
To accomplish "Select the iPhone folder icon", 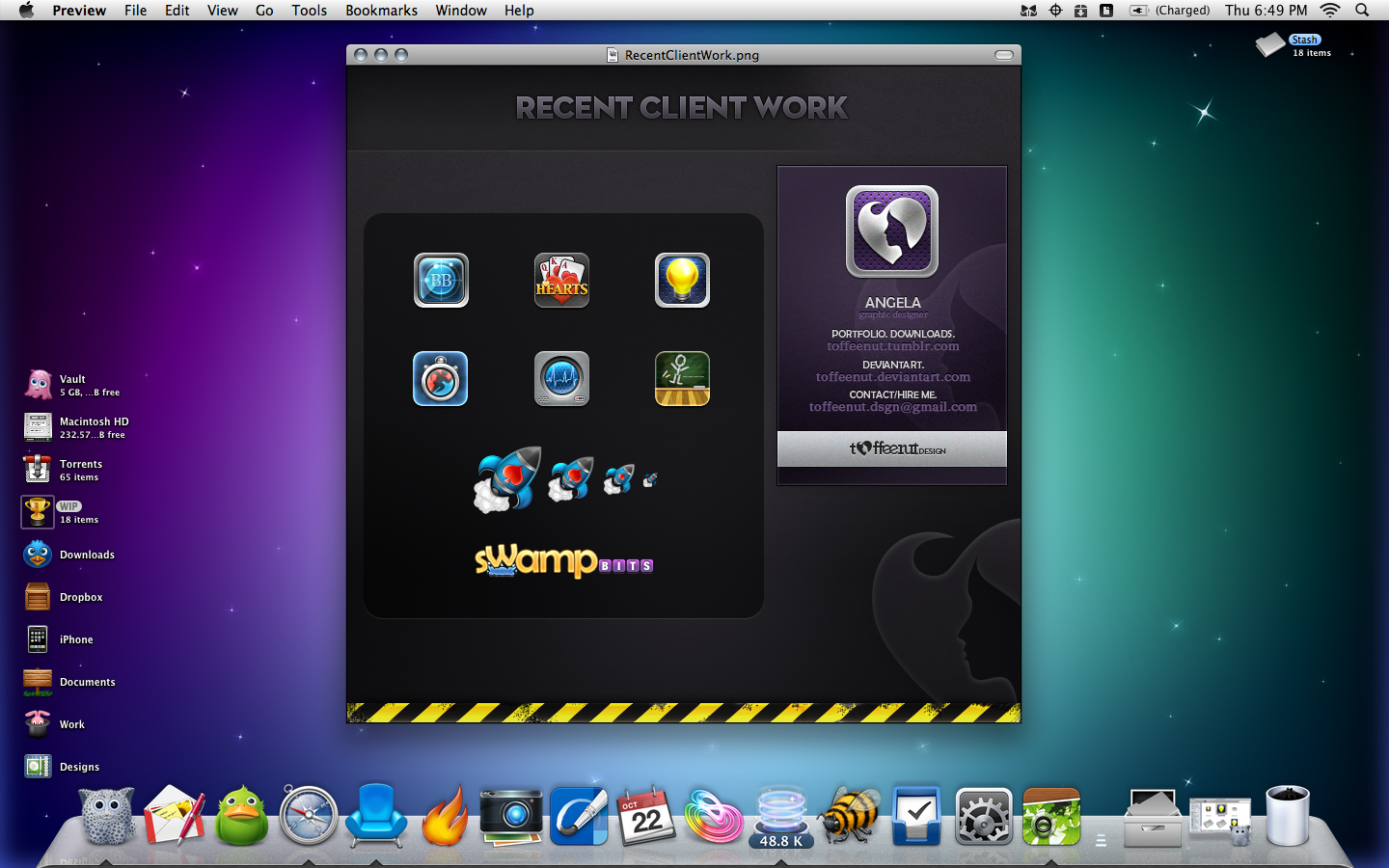I will (39, 639).
